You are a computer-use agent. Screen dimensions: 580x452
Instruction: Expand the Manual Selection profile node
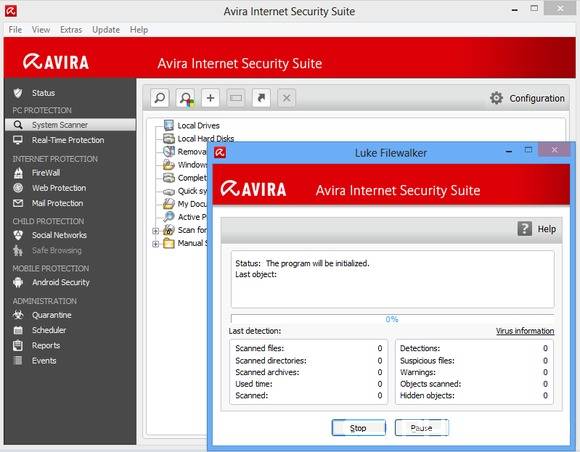point(156,244)
